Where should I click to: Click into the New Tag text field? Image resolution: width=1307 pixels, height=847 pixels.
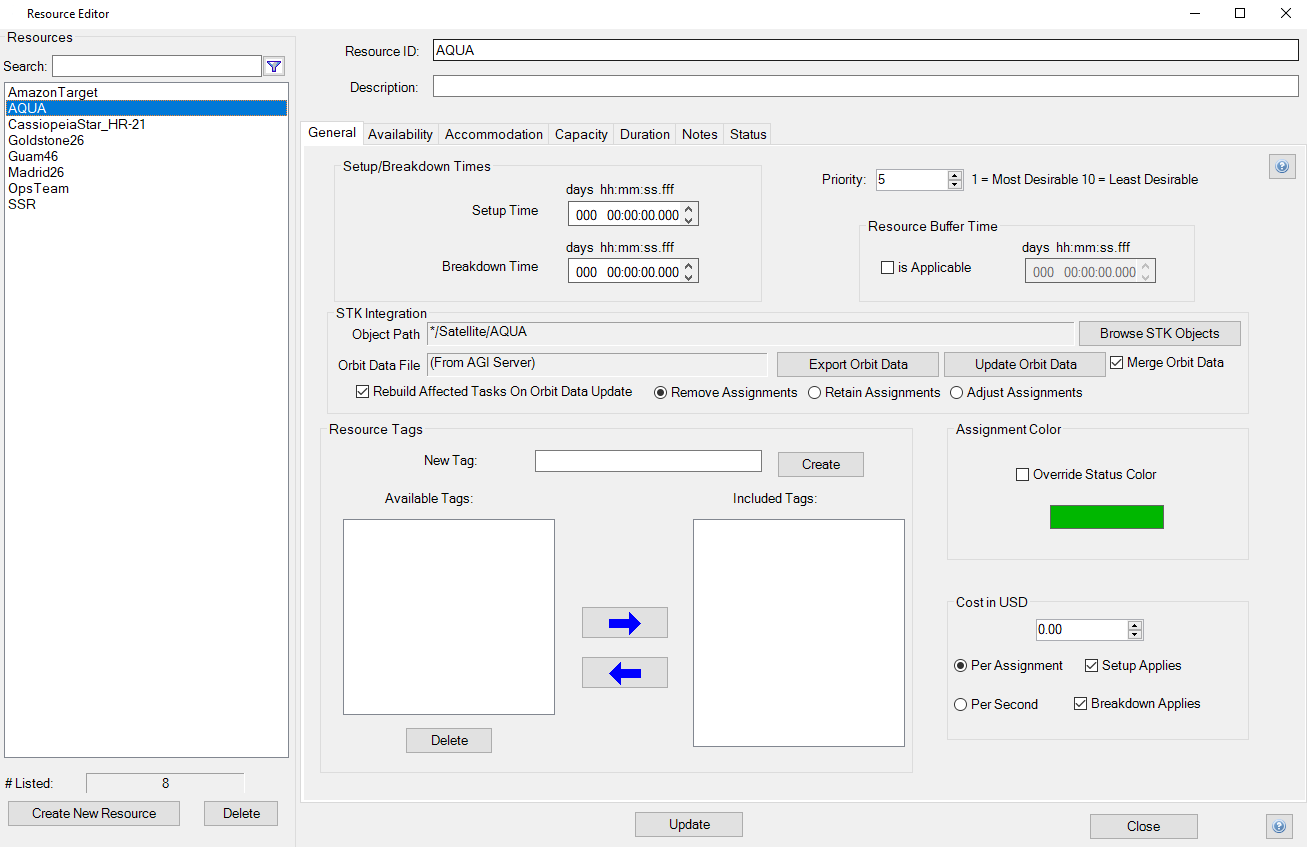point(648,461)
